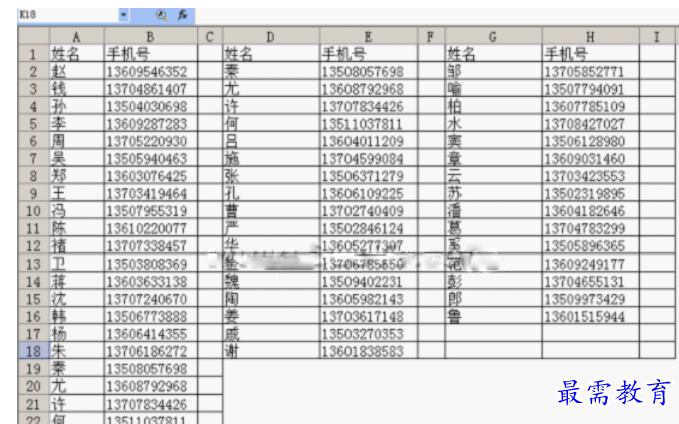Click the 姓名 header cell in column A
This screenshot has height=424, width=679.
coord(77,54)
